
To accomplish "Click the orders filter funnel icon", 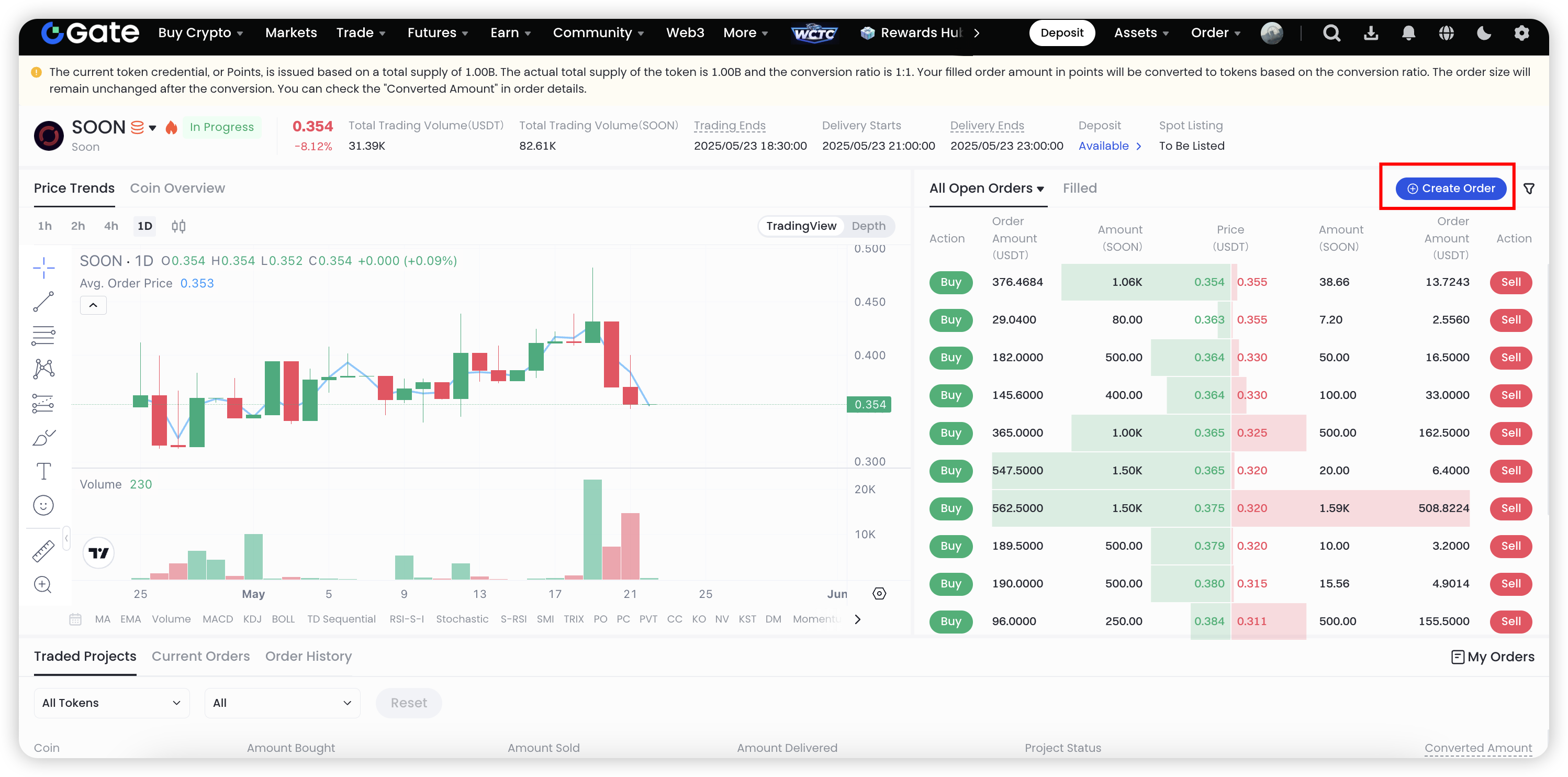I will pyautogui.click(x=1528, y=189).
